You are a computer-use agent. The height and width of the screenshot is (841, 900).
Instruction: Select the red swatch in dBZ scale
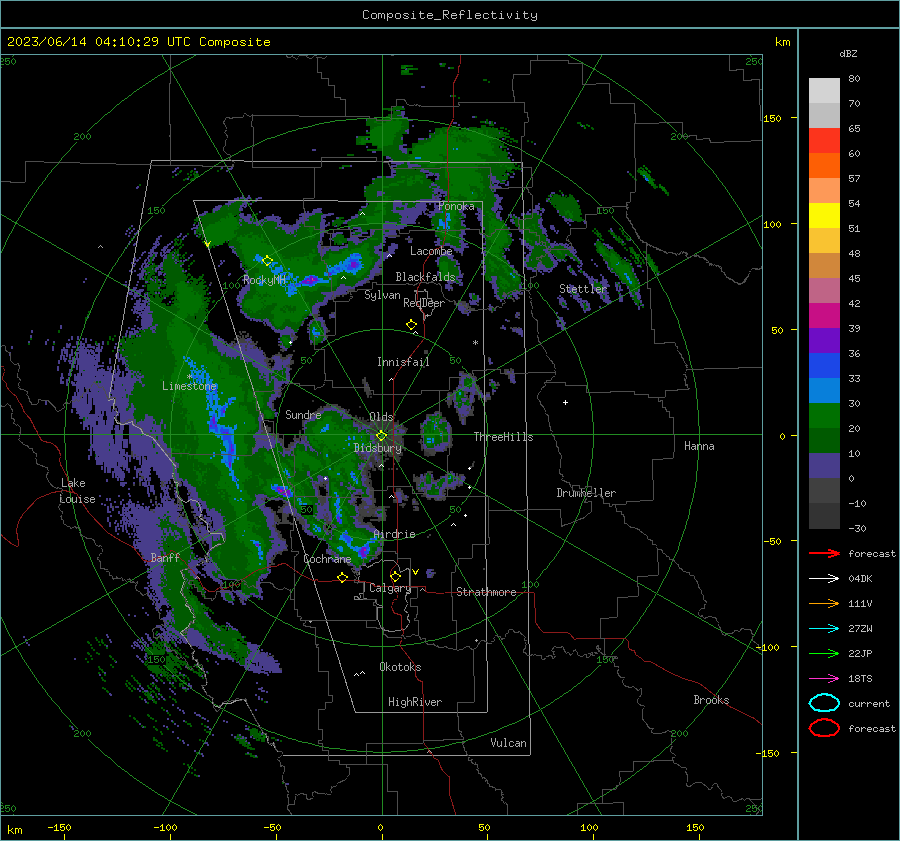(824, 140)
